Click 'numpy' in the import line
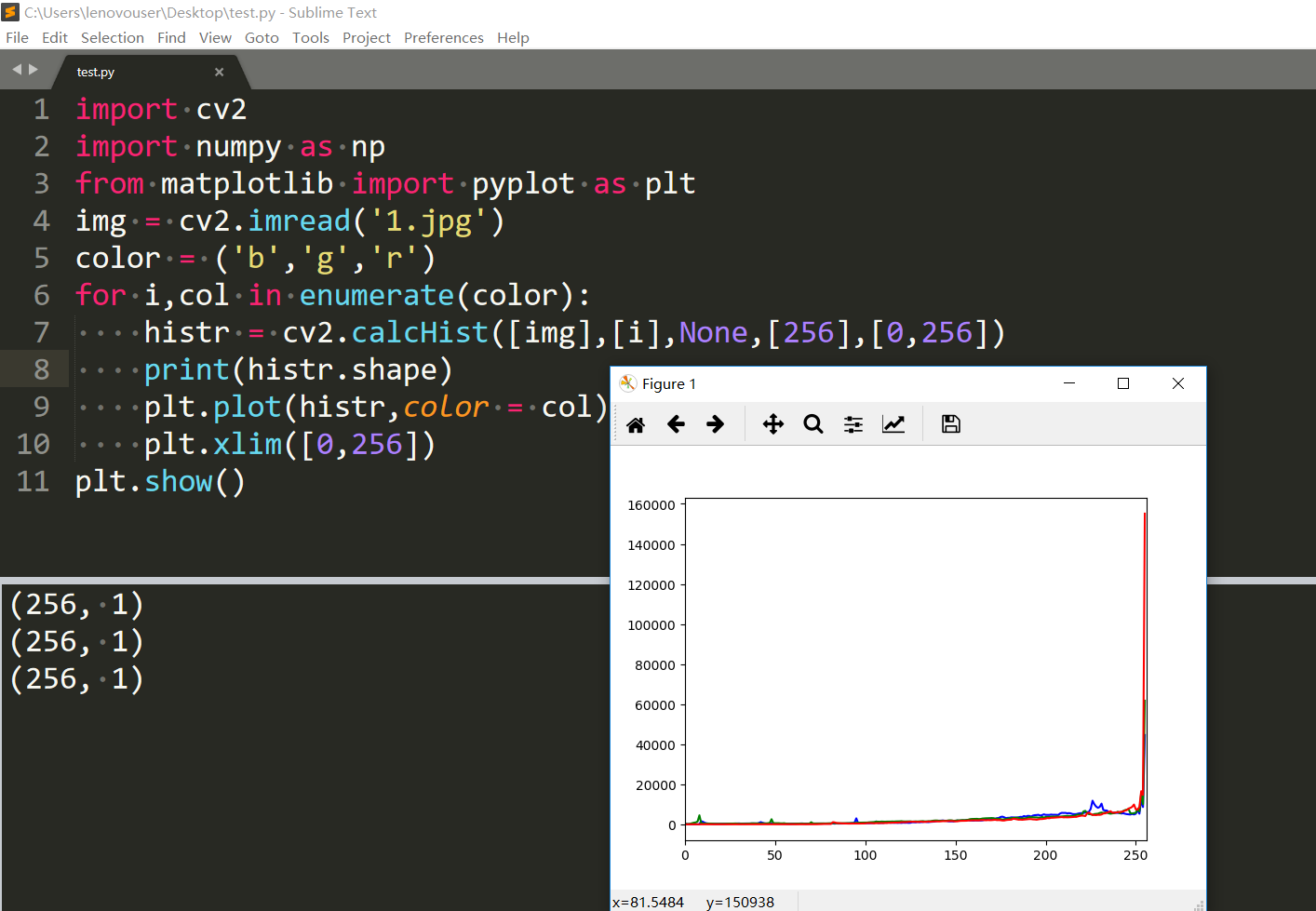This screenshot has height=911, width=1316. click(x=238, y=147)
